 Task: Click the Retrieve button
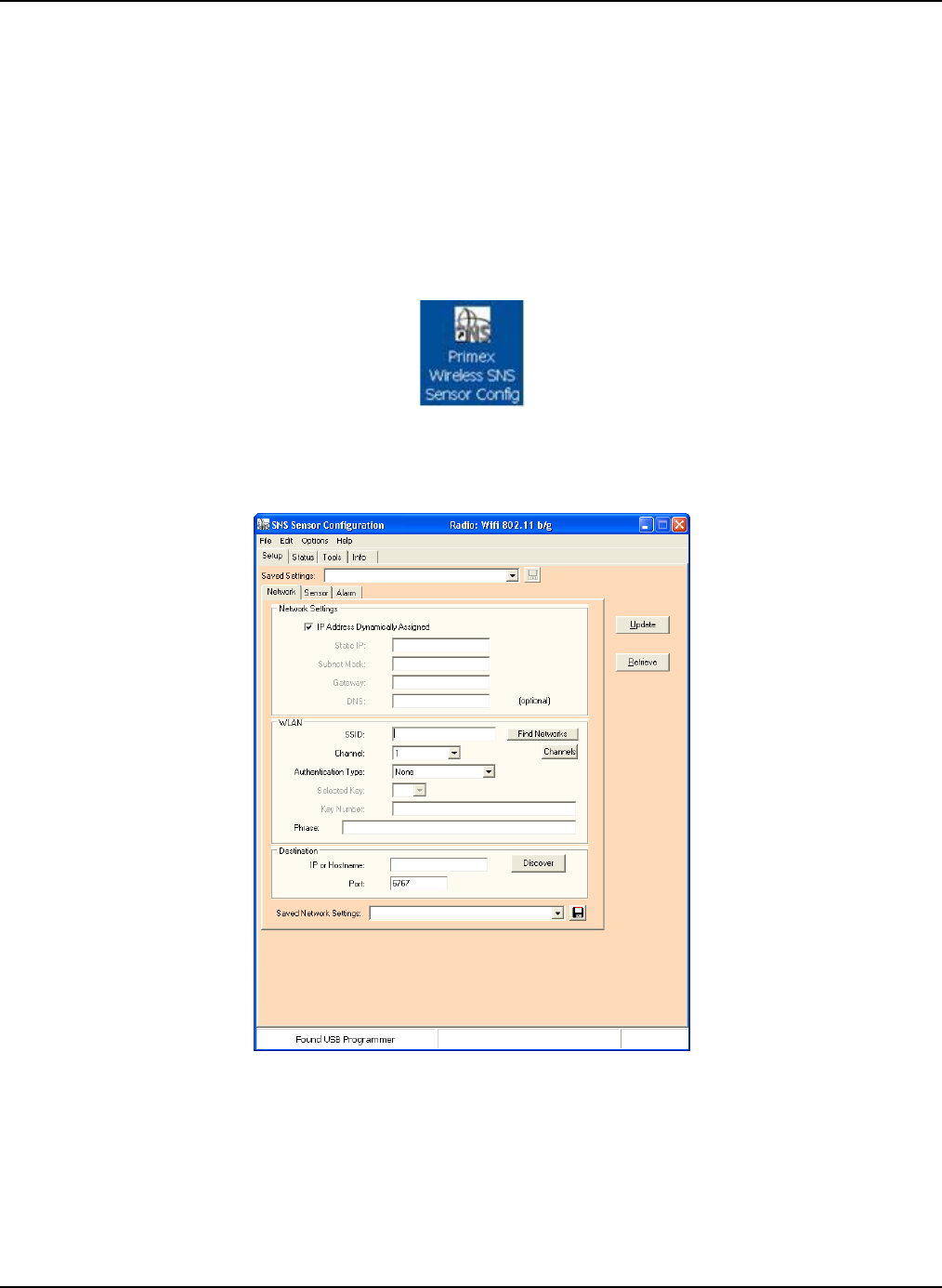(x=643, y=663)
